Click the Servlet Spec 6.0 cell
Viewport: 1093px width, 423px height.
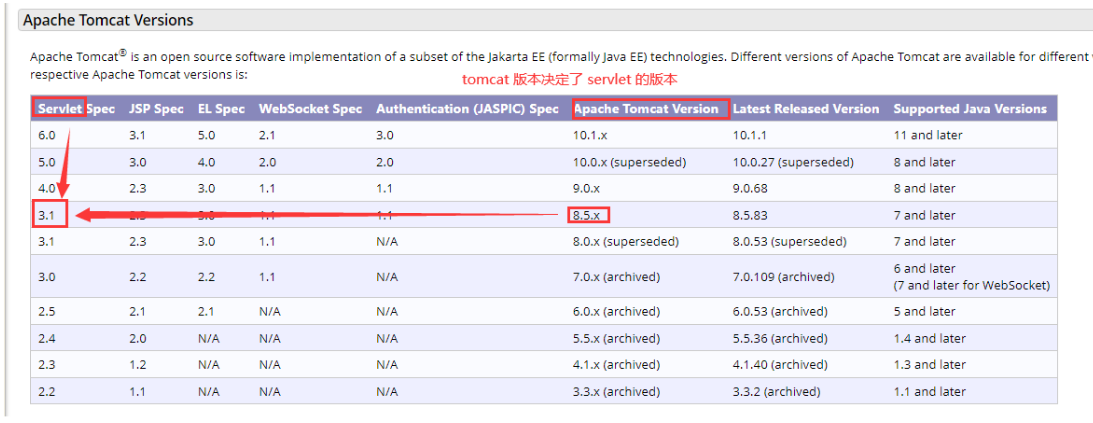(47, 135)
